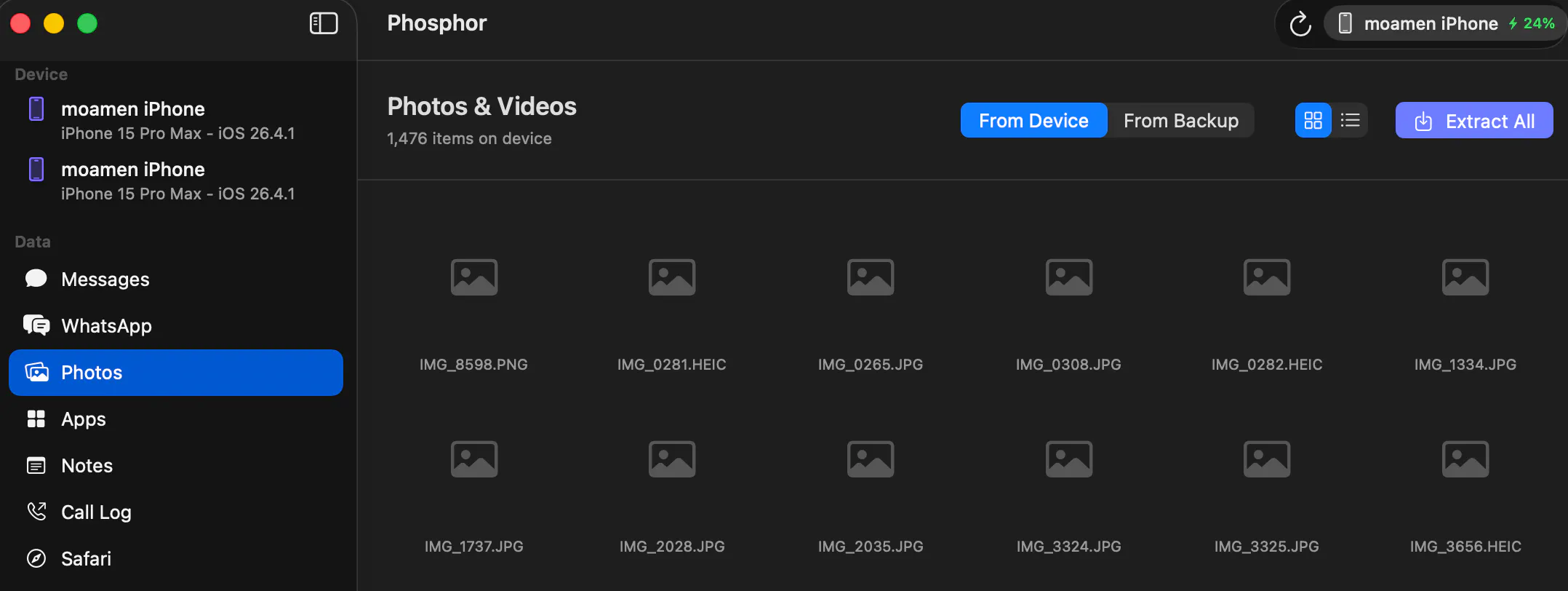Click the Notes icon
This screenshot has width=1568, height=591.
(x=36, y=465)
